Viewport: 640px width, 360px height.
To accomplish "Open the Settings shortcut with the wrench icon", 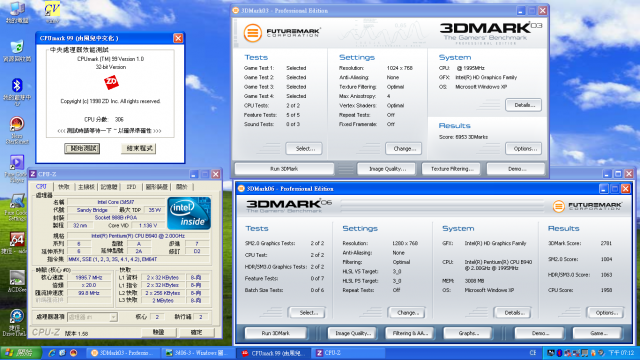I will pos(17,207).
